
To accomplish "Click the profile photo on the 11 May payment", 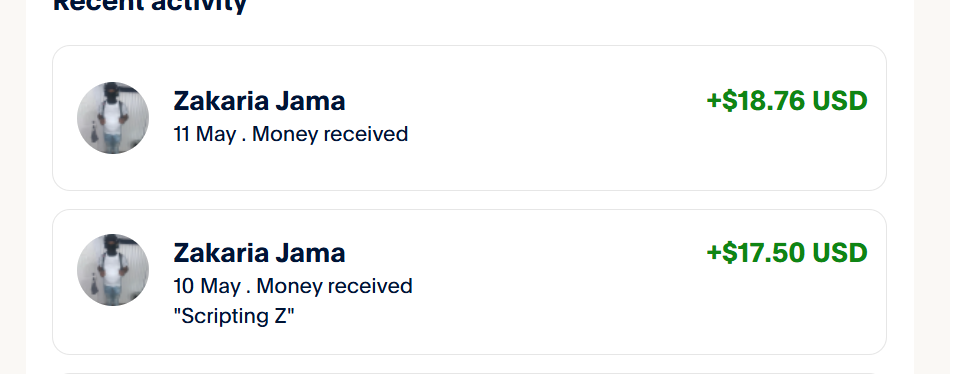I will [113, 118].
